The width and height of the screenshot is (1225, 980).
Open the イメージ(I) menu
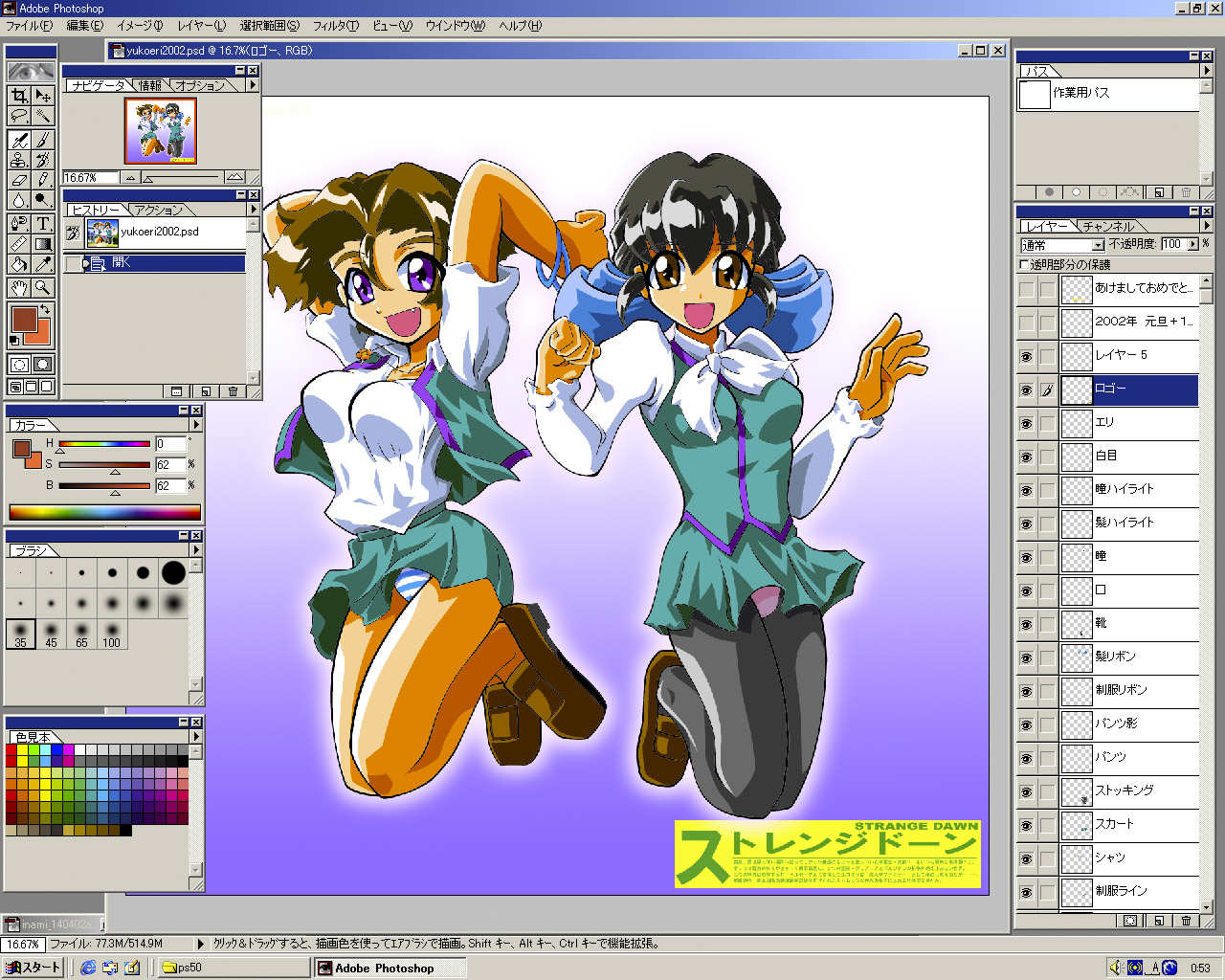coord(140,26)
